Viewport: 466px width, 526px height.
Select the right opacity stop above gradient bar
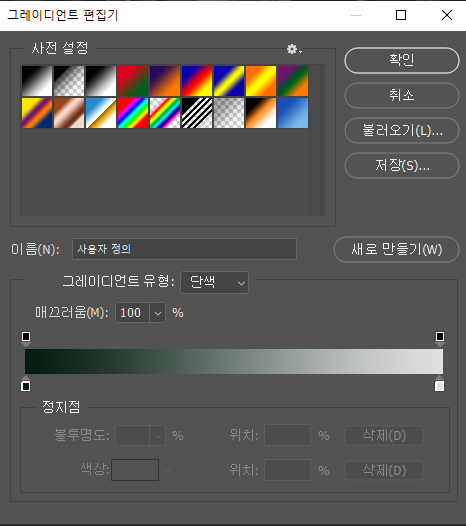(x=440, y=338)
